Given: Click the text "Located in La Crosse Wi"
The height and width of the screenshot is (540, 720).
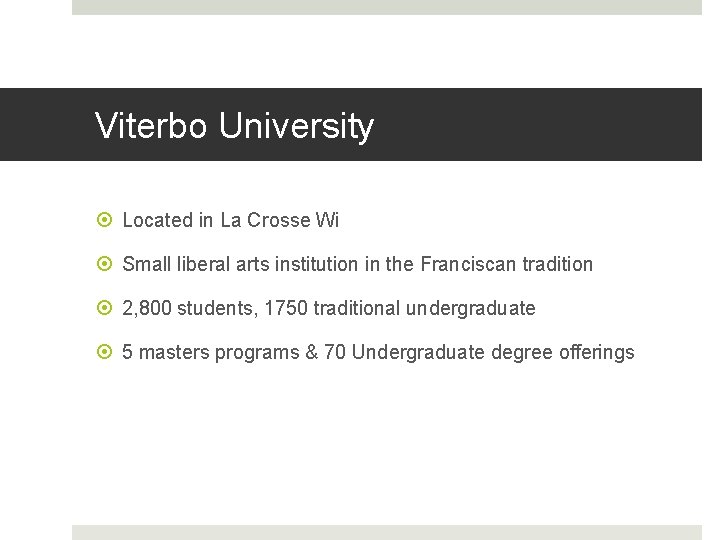Looking at the screenshot, I should pyautogui.click(x=230, y=220).
